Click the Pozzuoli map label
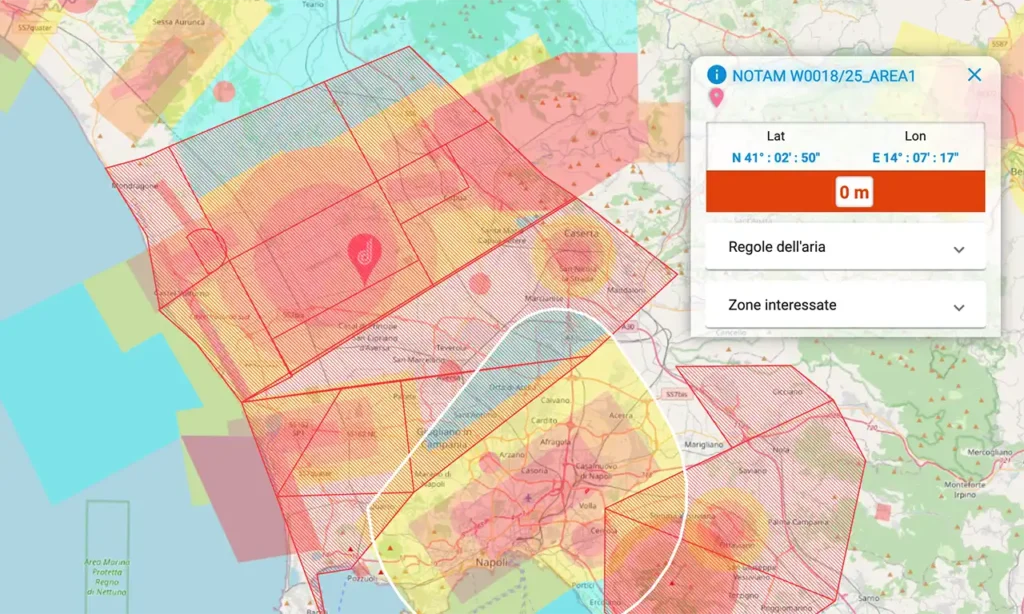Viewport: 1024px width, 614px height. point(361,578)
